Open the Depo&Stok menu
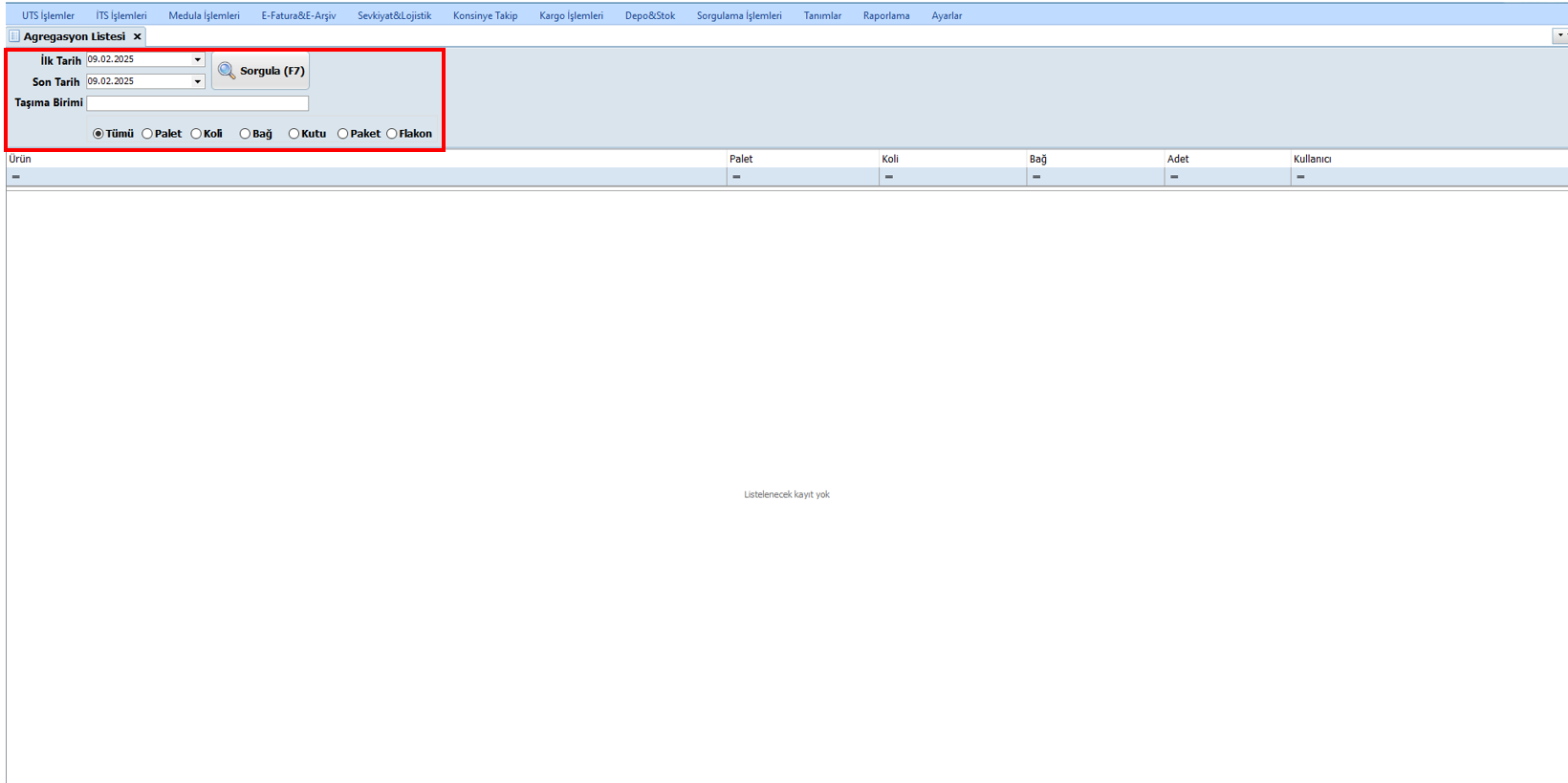This screenshot has width=1568, height=783. (650, 15)
